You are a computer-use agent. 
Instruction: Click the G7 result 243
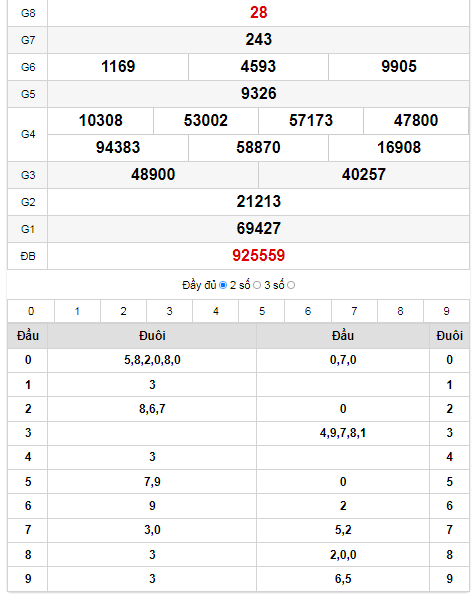pos(258,39)
